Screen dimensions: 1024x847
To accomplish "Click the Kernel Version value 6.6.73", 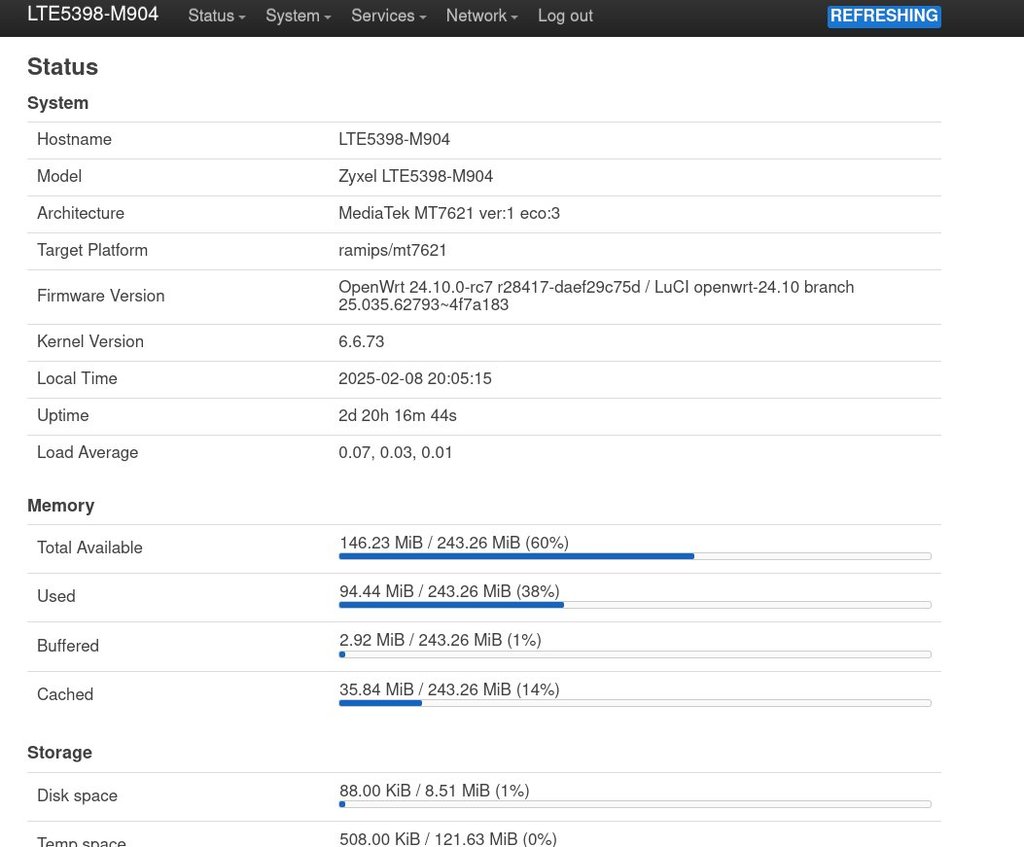I will click(361, 342).
